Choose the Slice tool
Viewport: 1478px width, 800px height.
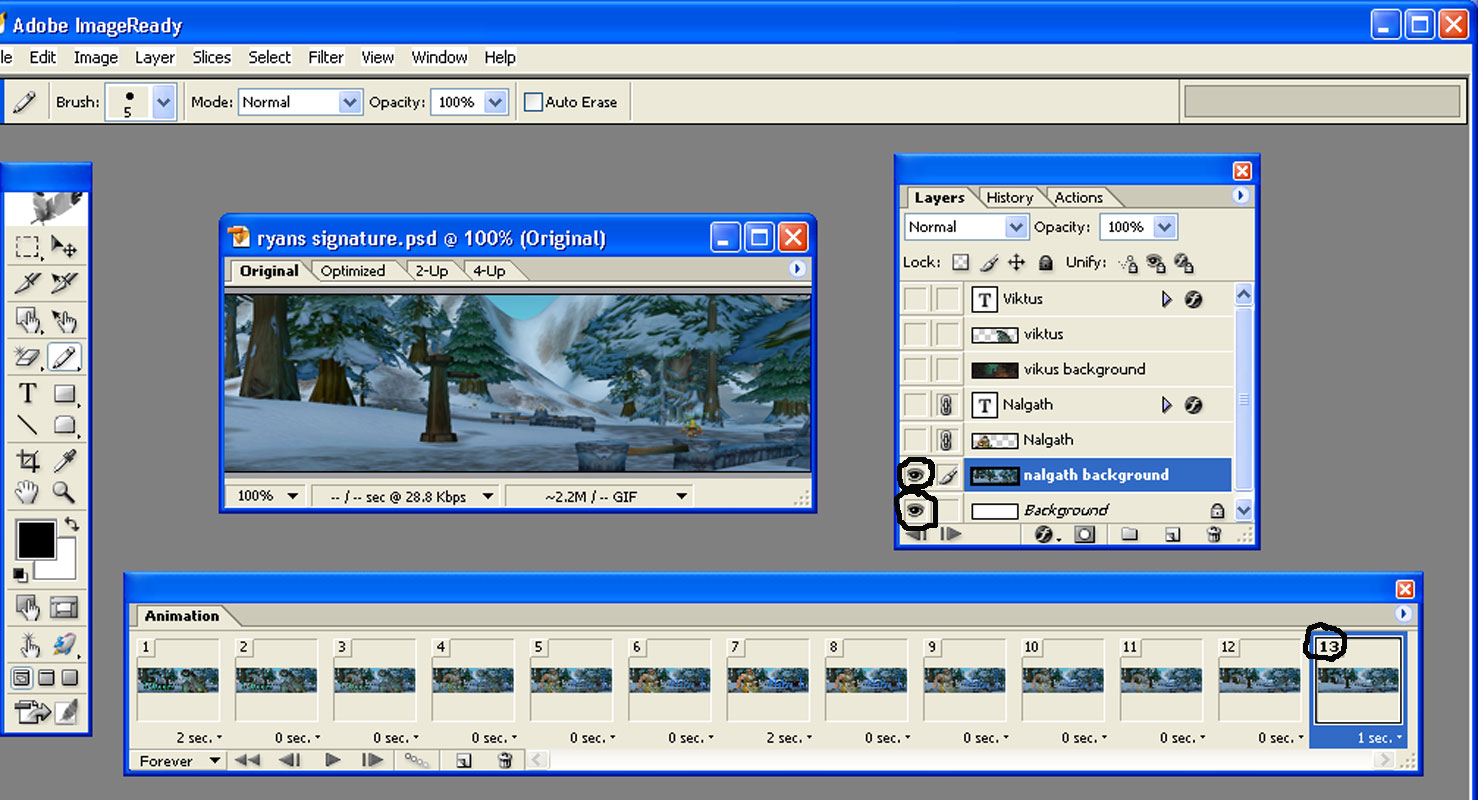(27, 284)
